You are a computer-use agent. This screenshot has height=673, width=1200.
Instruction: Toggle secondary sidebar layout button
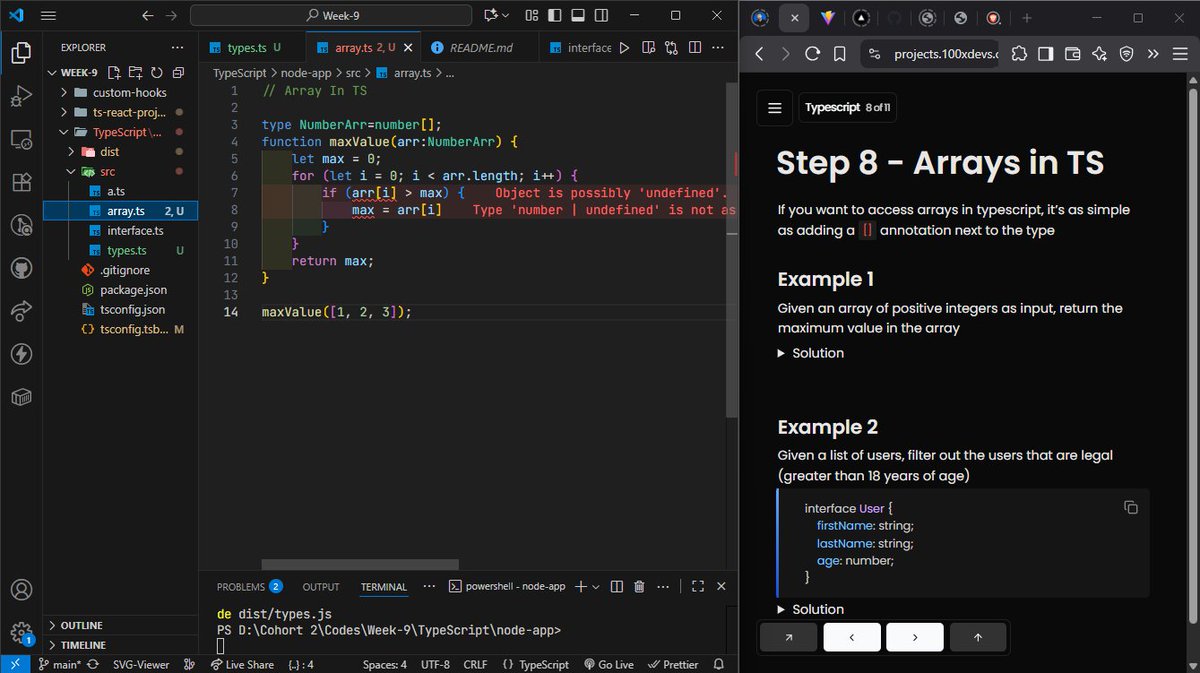coord(602,16)
